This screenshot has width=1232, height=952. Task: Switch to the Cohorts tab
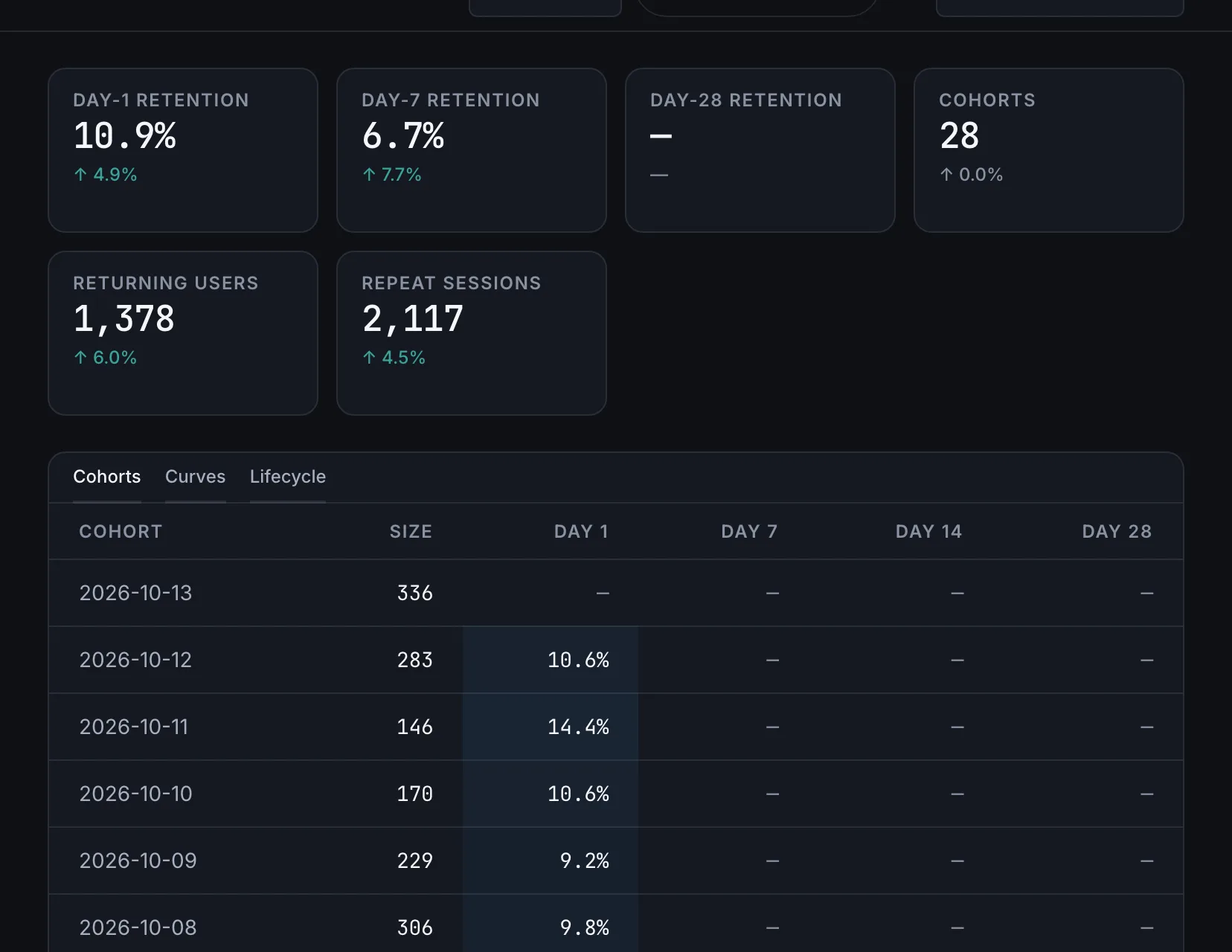coord(106,477)
